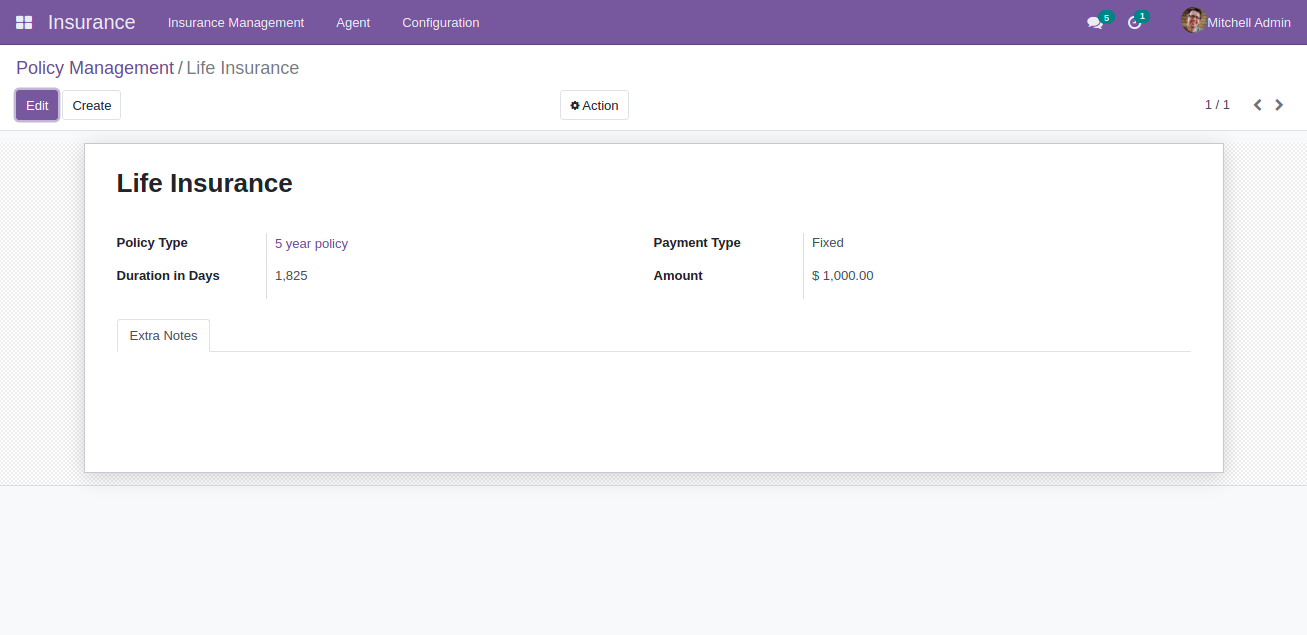Click Mitchell Admin's avatar picture
This screenshot has height=635, width=1307.
pos(1193,21)
